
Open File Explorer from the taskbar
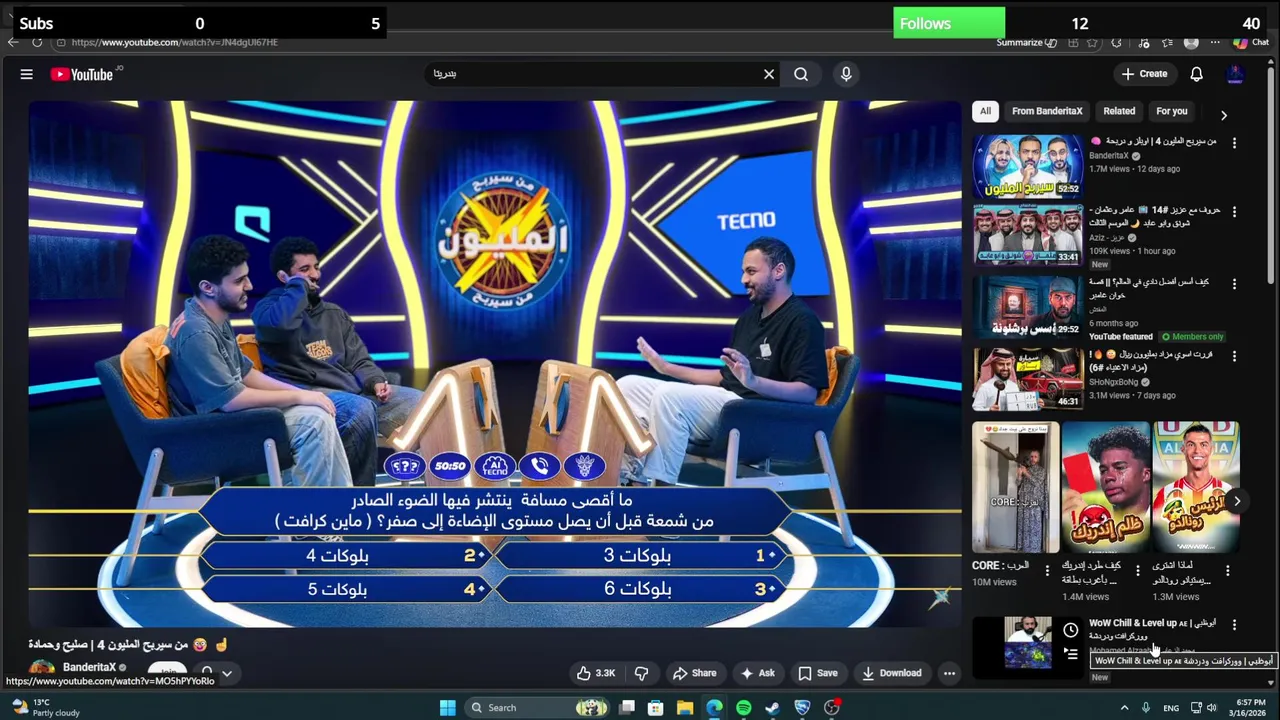point(685,708)
